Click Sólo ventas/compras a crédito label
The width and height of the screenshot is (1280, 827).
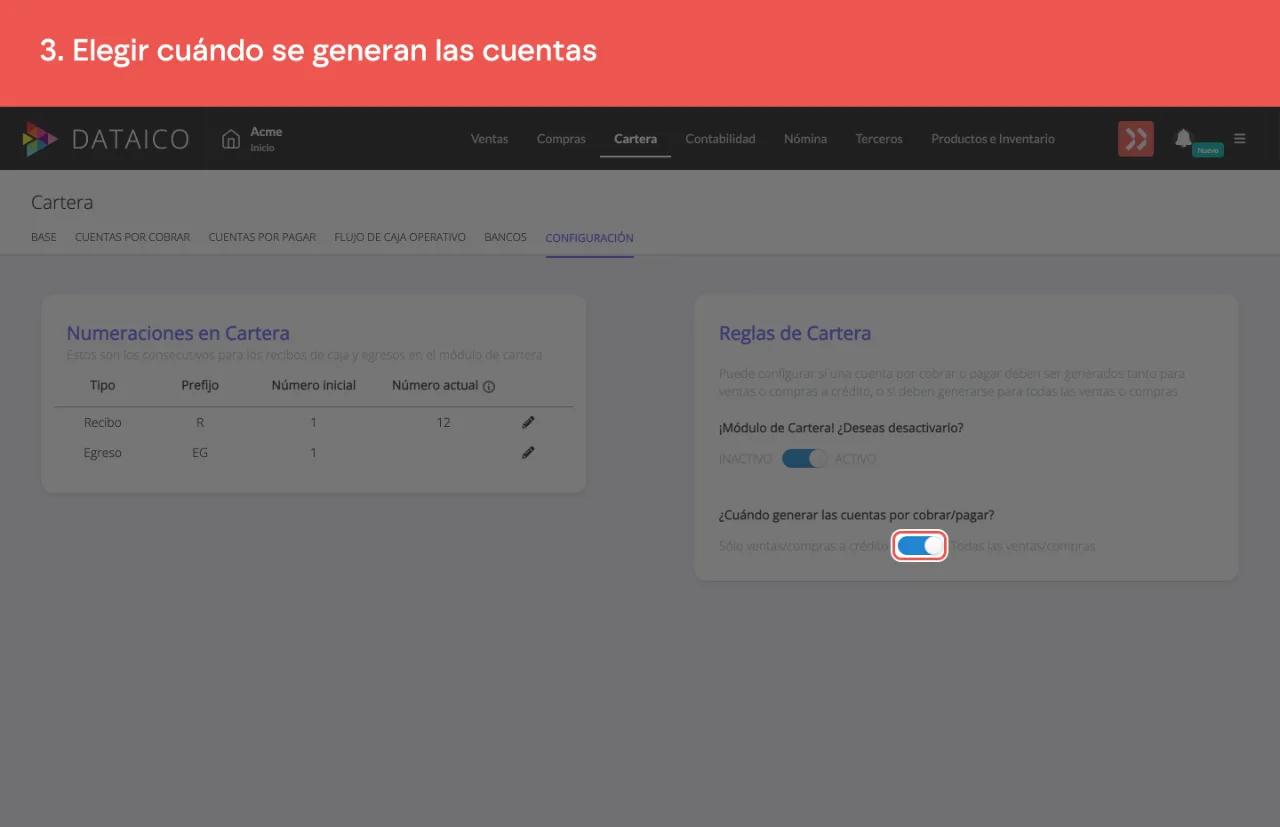point(803,547)
